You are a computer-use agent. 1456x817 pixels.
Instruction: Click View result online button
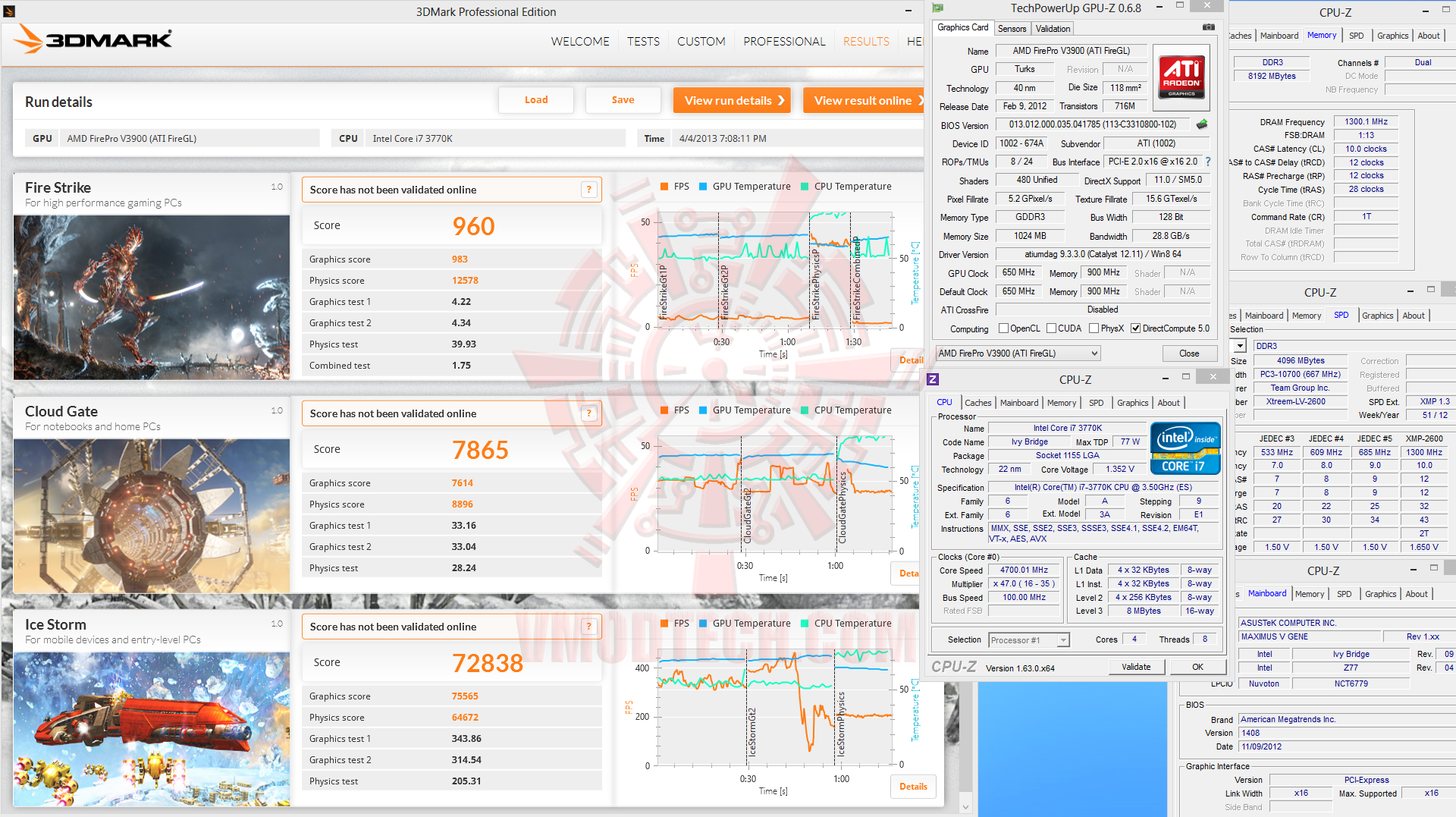point(864,100)
